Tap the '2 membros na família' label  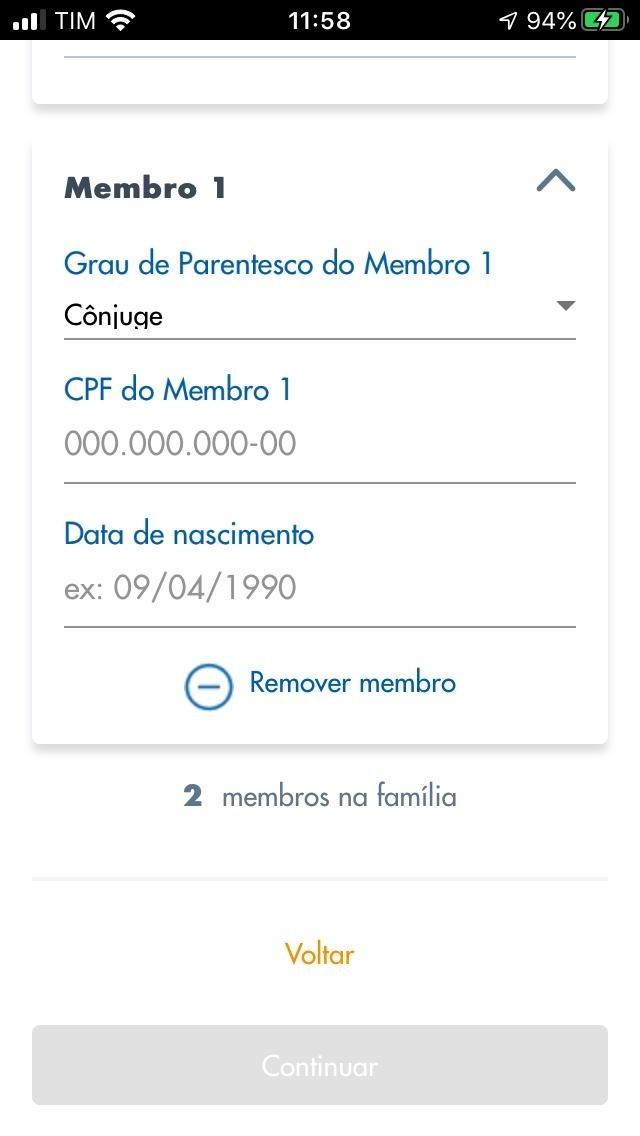tap(320, 796)
